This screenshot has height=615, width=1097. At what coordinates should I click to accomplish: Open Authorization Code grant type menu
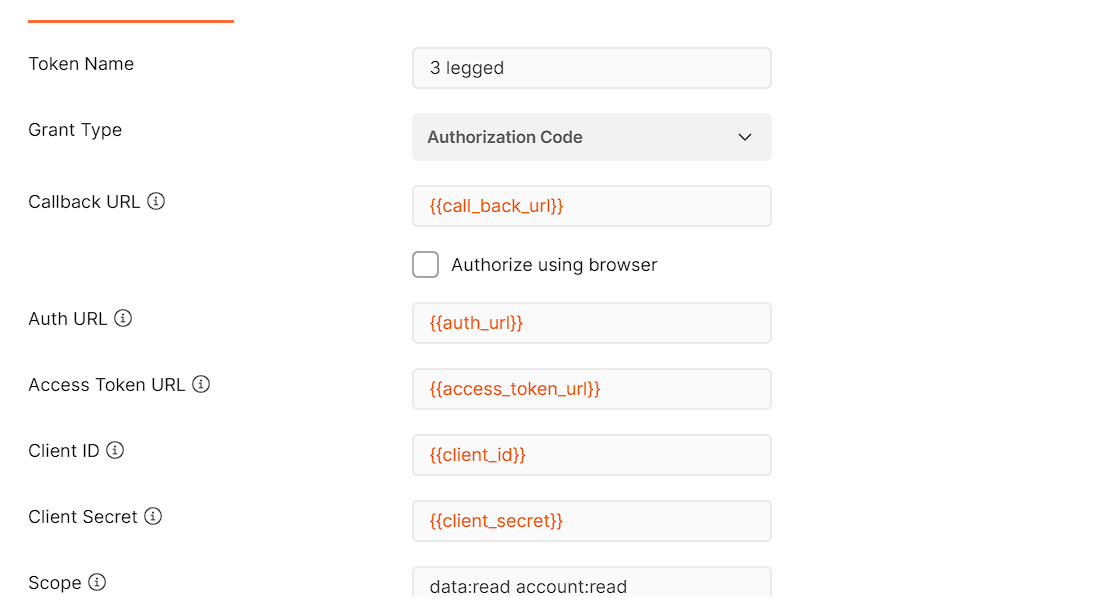click(591, 137)
